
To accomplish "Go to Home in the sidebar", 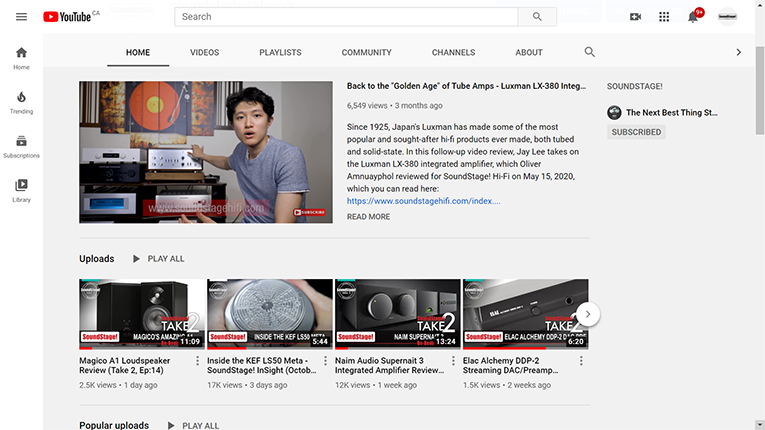I will click(x=21, y=59).
